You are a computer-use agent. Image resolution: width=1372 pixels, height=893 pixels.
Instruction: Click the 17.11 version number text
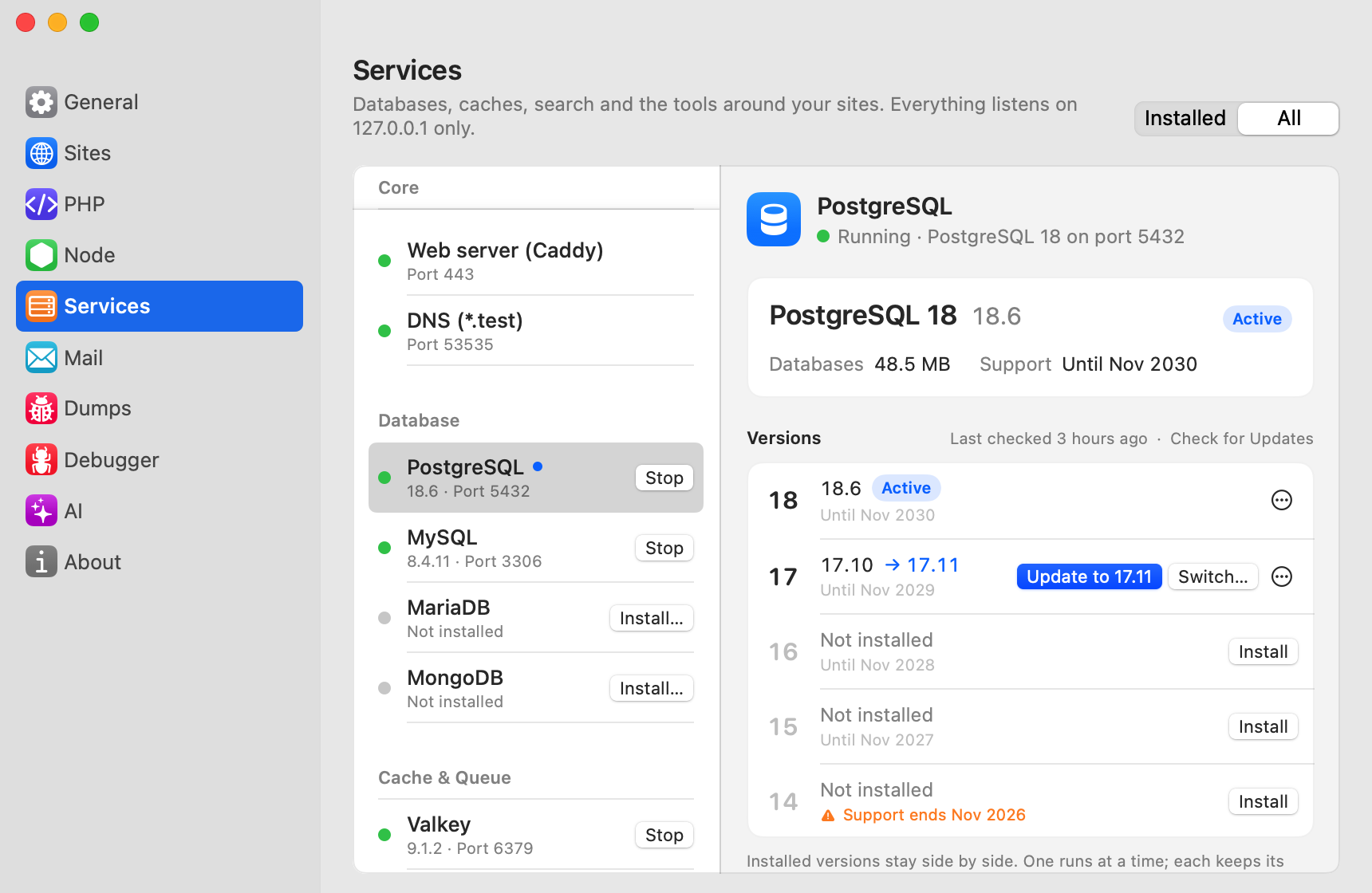point(933,565)
